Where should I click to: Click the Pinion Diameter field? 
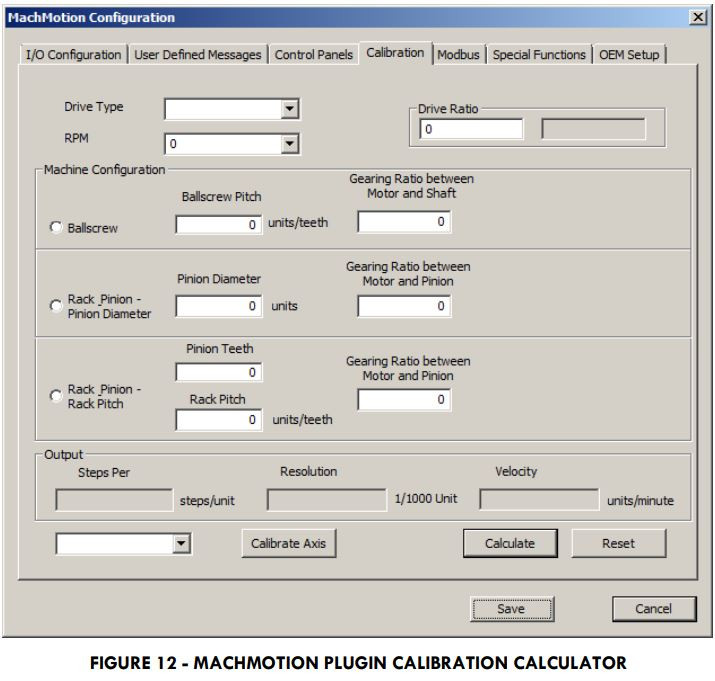(218, 306)
